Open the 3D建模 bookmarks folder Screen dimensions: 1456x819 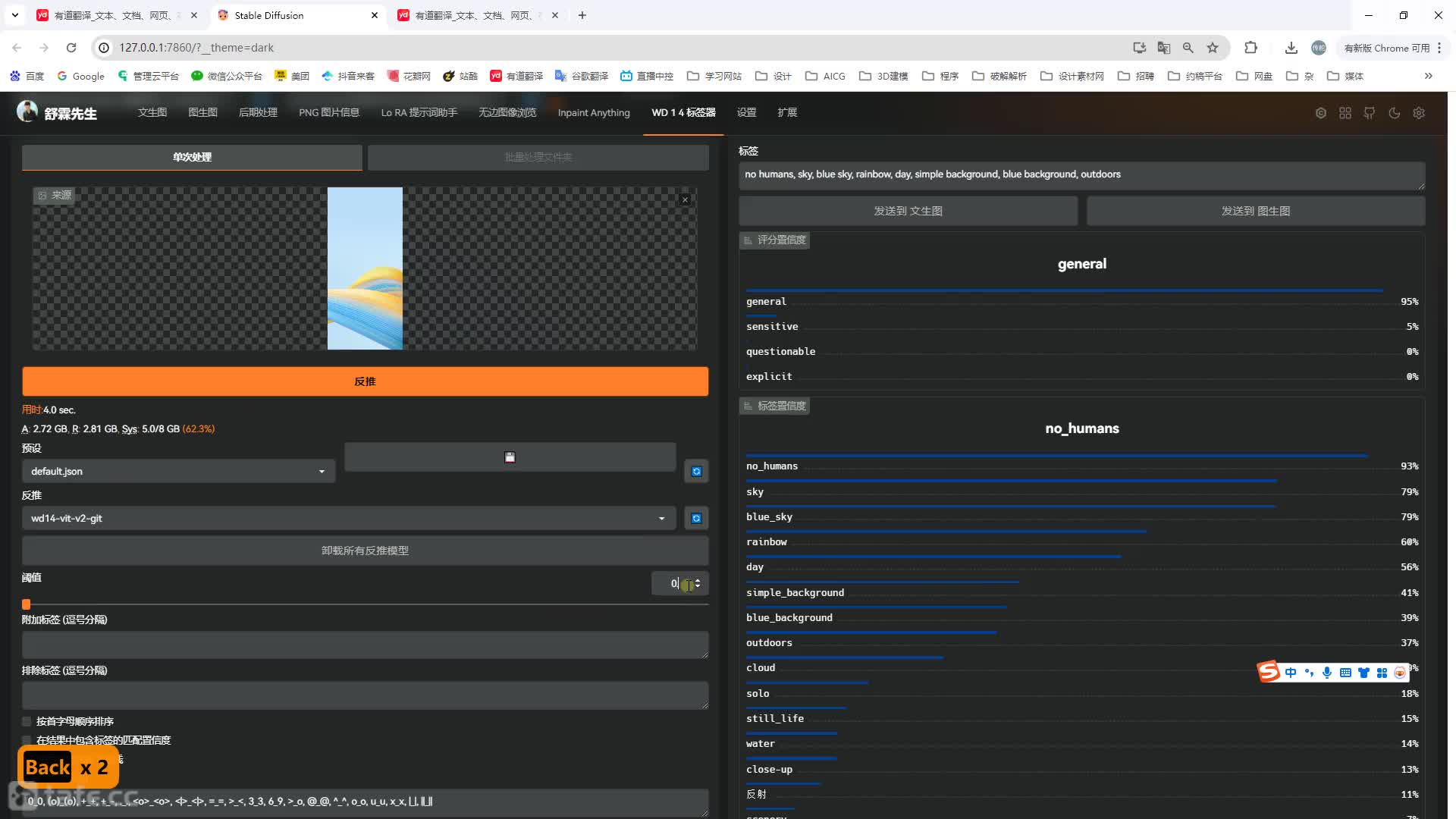(x=883, y=76)
